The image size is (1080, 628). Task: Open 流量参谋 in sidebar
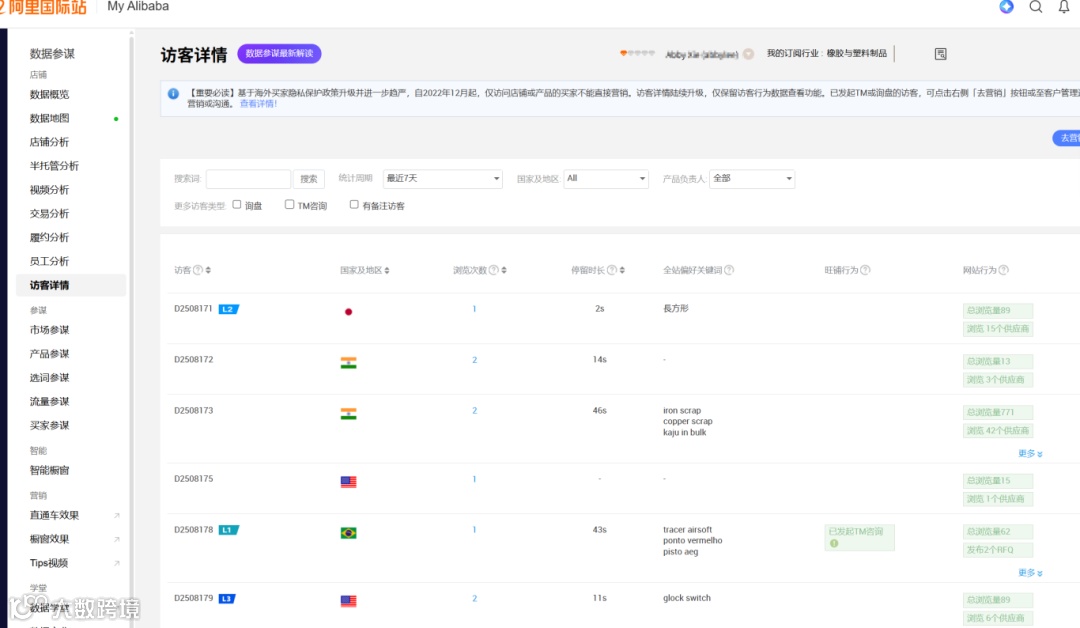50,401
